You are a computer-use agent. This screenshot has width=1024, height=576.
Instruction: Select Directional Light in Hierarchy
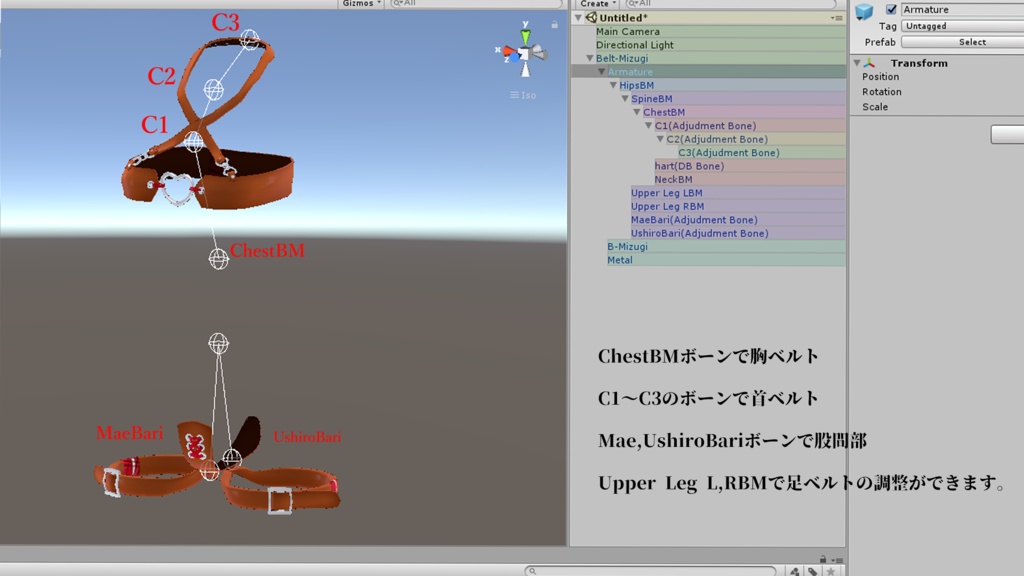coord(634,45)
